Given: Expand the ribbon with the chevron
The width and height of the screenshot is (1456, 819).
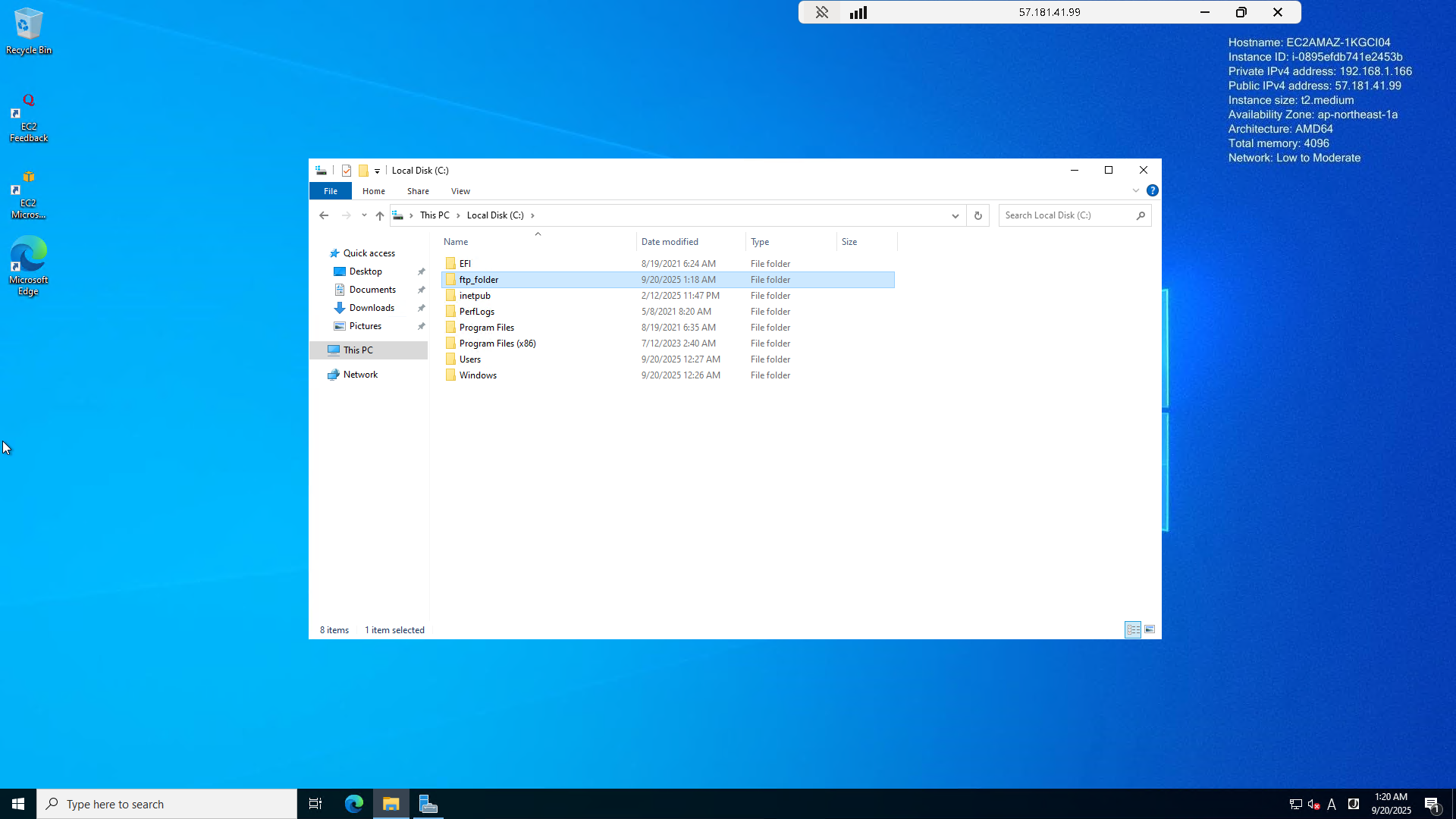Looking at the screenshot, I should coord(1136,191).
